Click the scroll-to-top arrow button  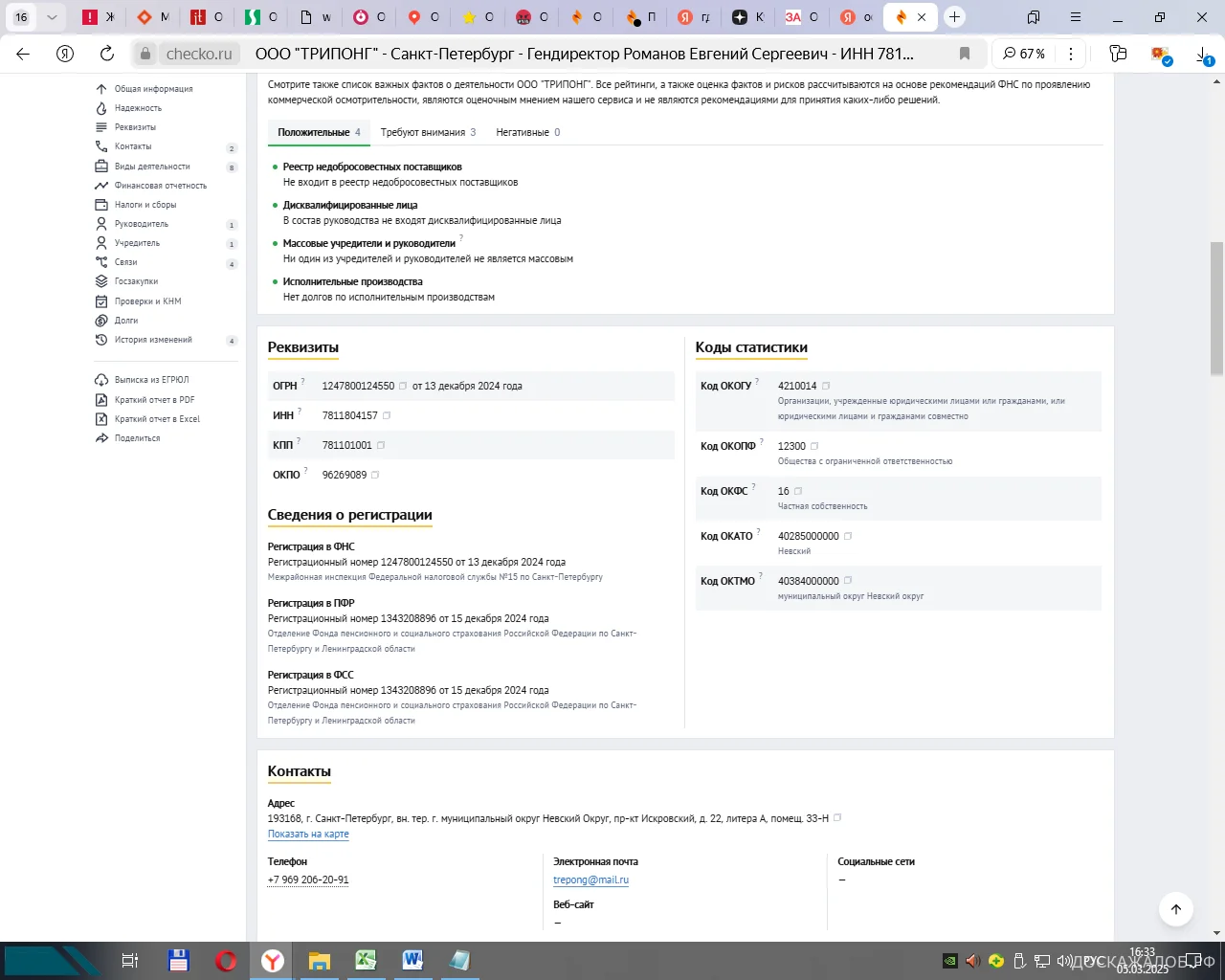pos(1176,909)
